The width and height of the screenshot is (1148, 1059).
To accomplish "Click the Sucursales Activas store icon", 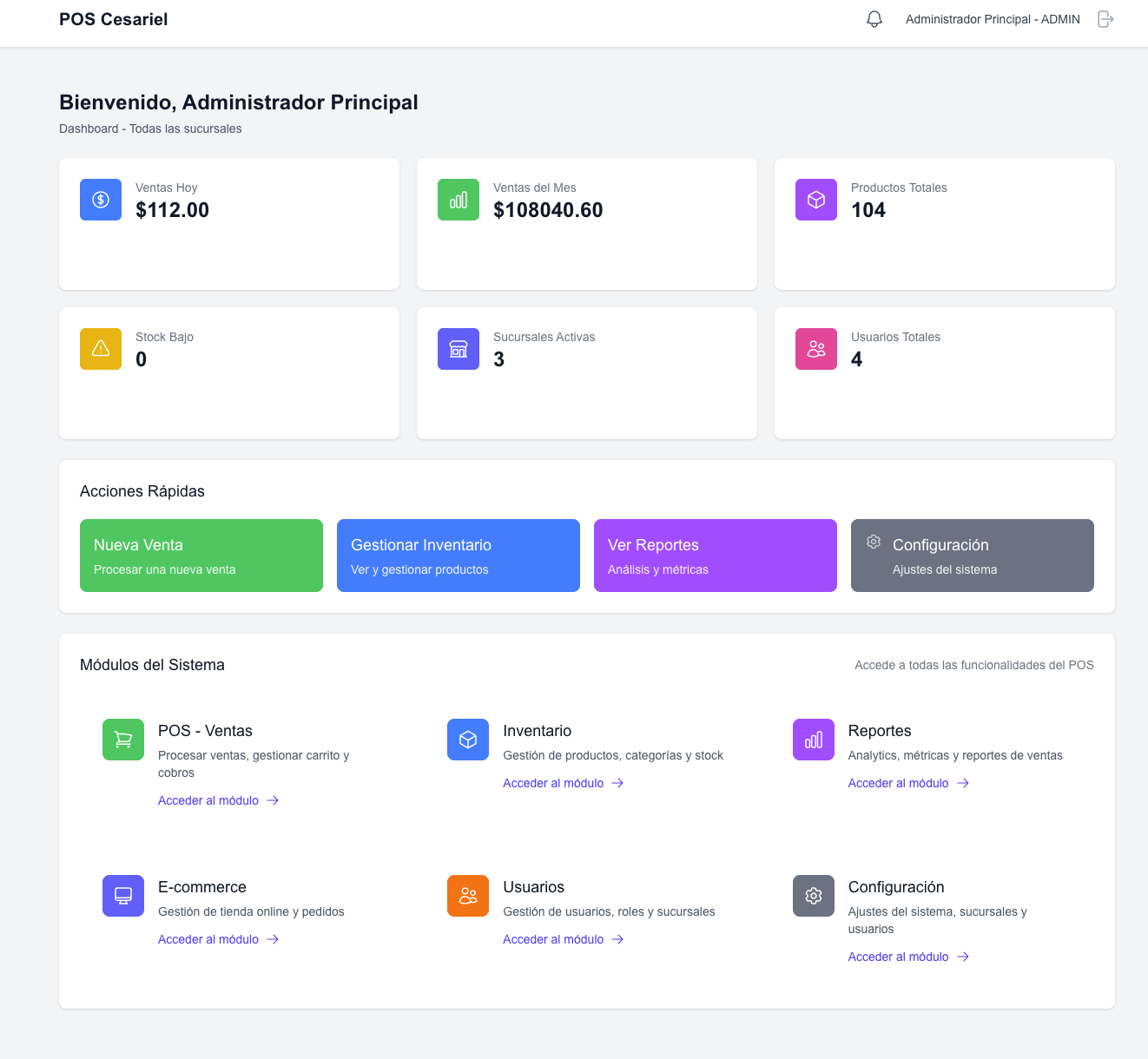I will pos(458,348).
